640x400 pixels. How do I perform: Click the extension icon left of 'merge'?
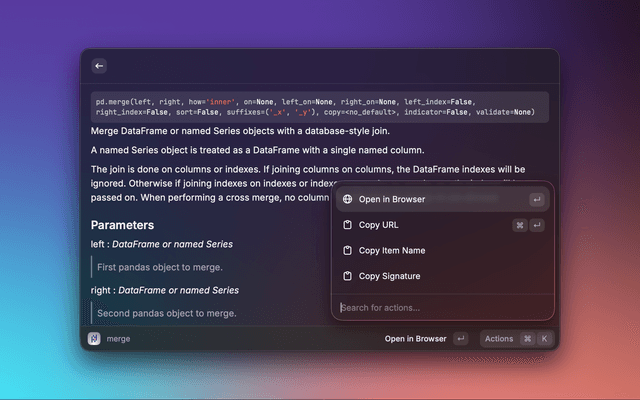pyautogui.click(x=94, y=339)
